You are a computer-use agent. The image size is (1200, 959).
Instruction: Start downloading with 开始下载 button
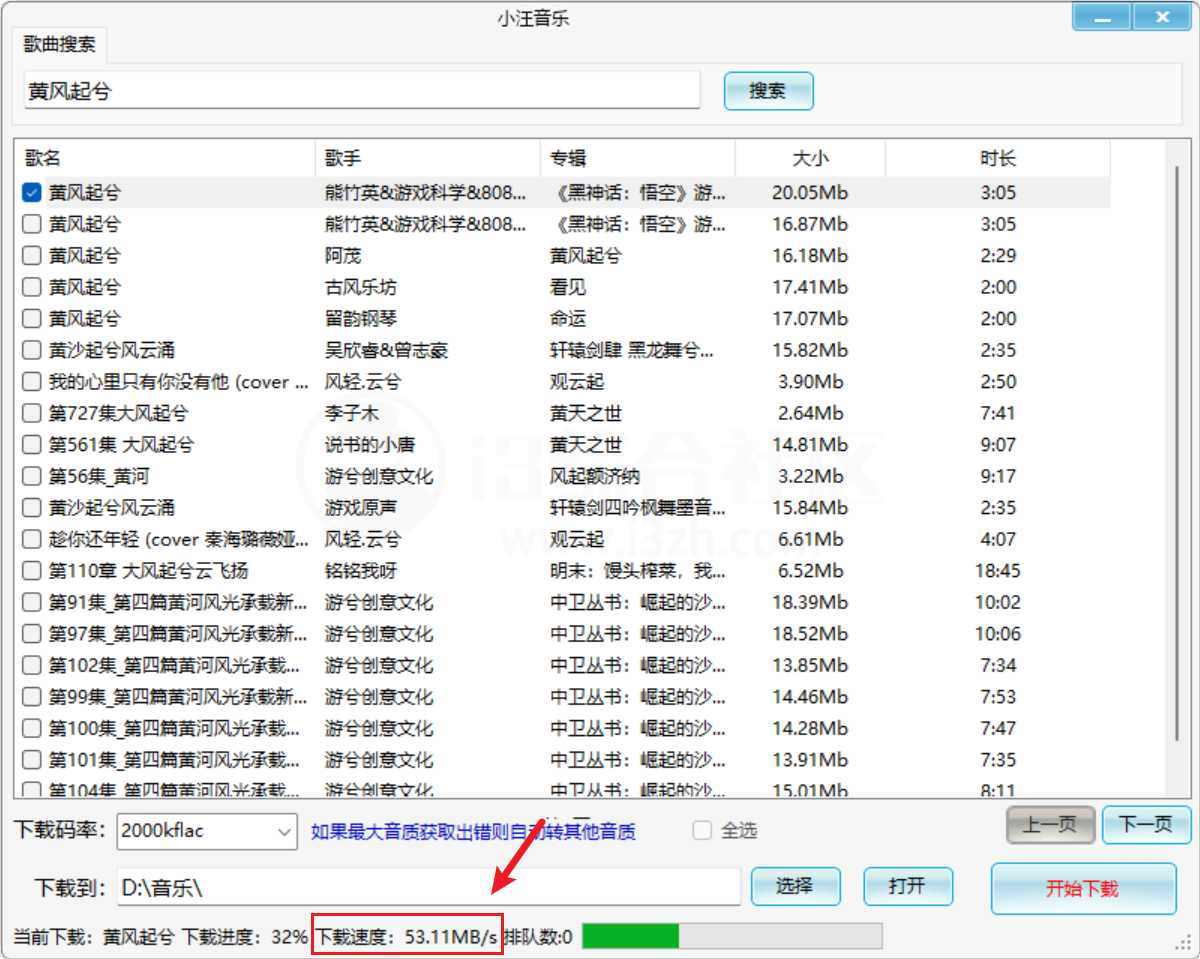tap(1083, 888)
